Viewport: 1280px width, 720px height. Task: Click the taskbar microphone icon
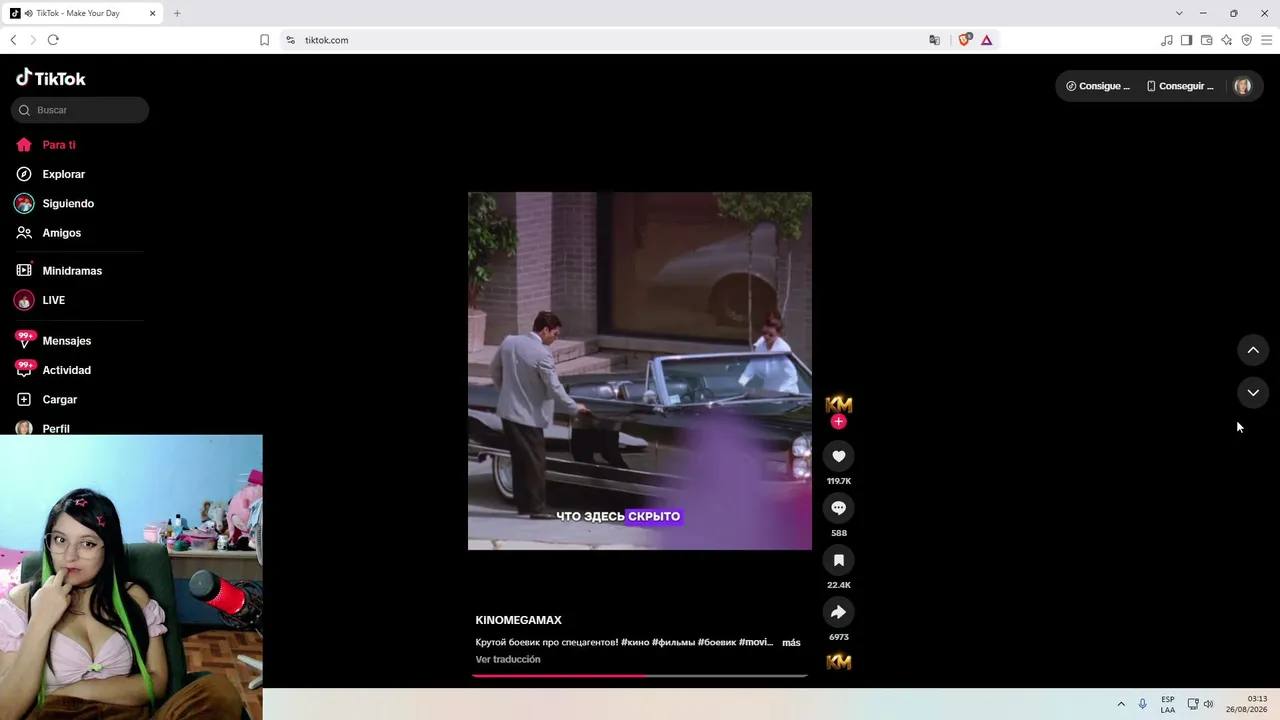pyautogui.click(x=1142, y=704)
